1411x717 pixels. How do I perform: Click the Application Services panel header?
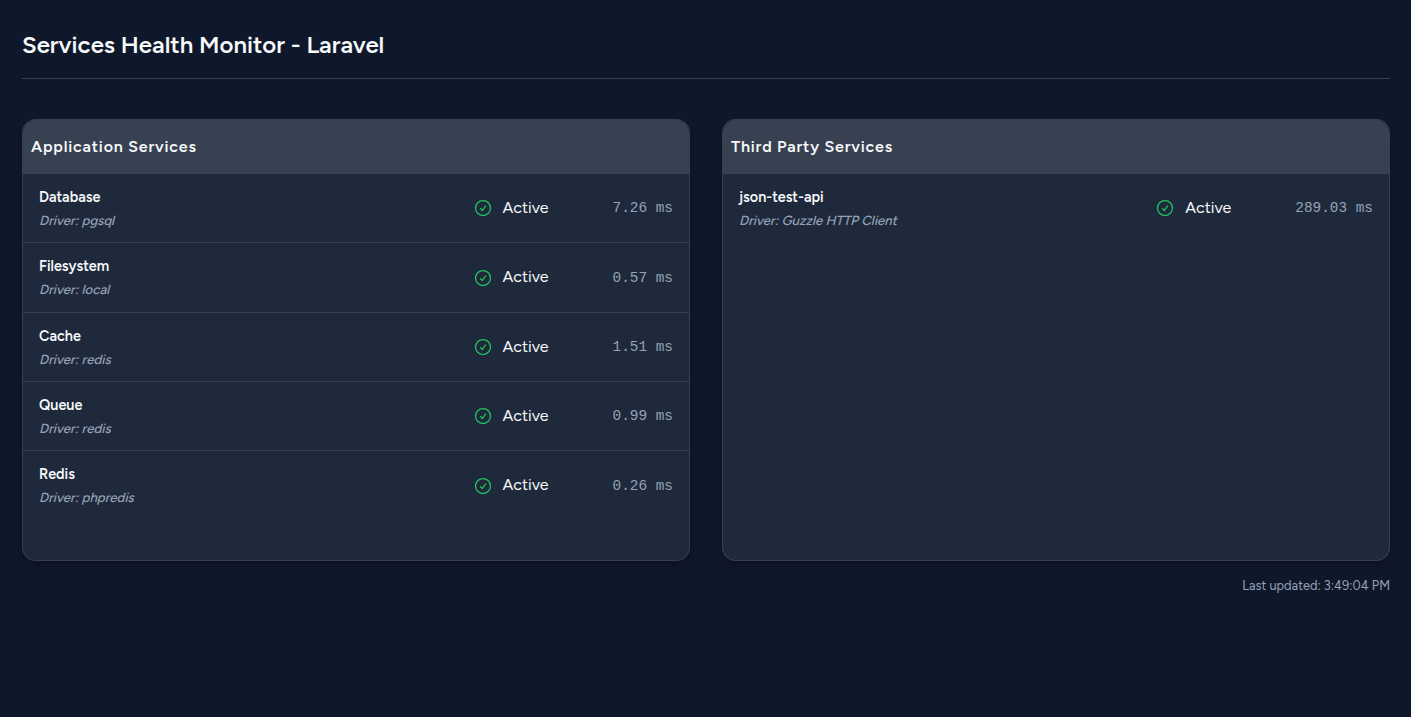114,147
